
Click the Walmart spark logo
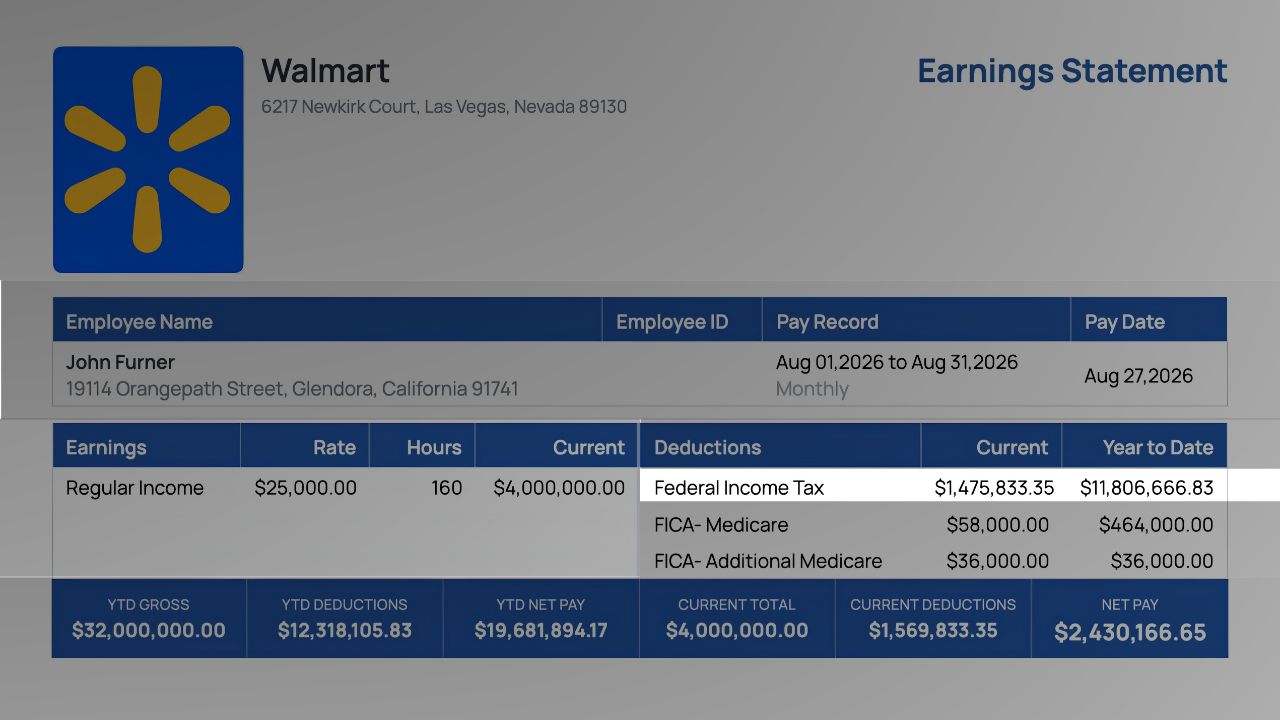pos(148,160)
